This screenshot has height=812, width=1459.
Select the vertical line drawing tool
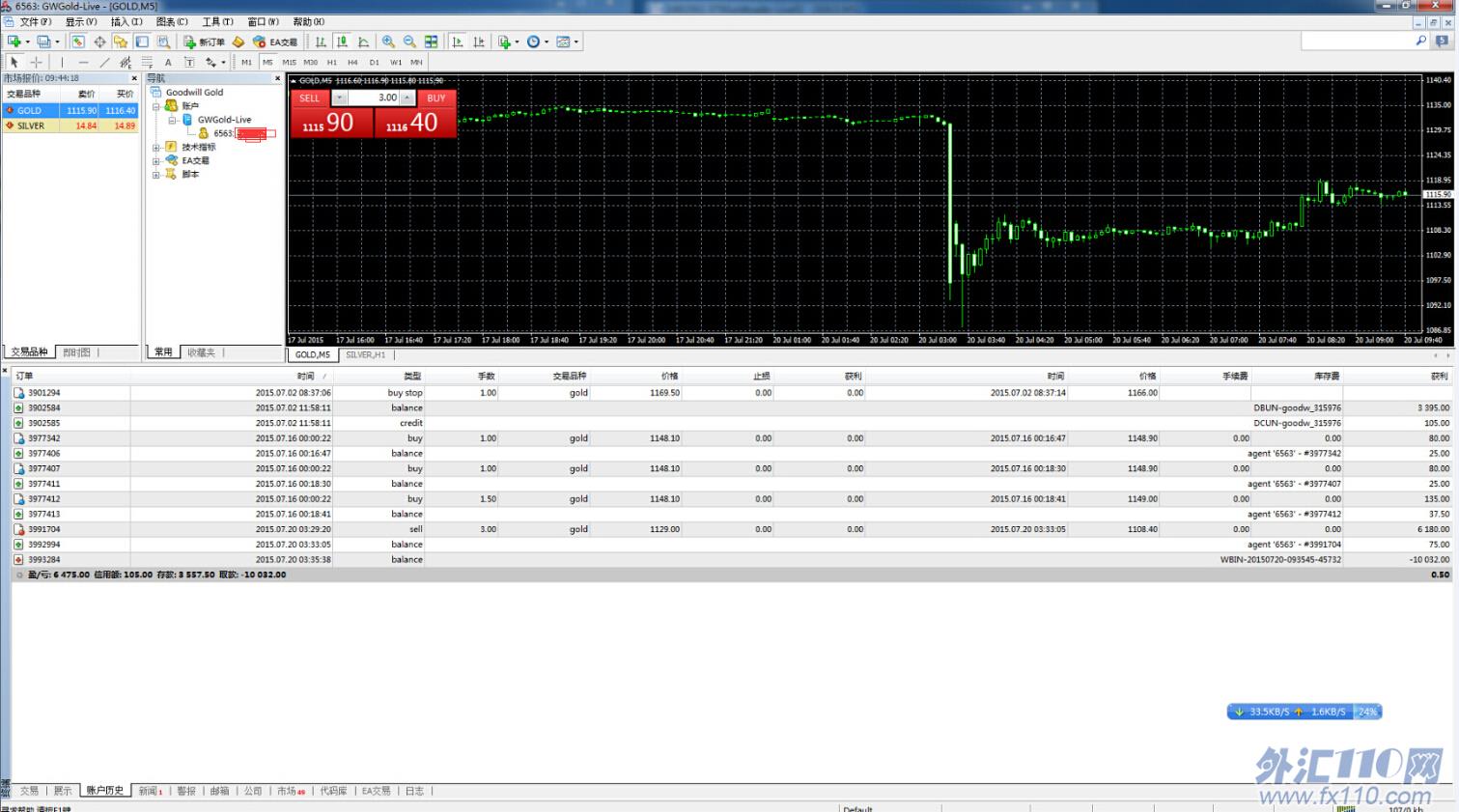[x=62, y=62]
